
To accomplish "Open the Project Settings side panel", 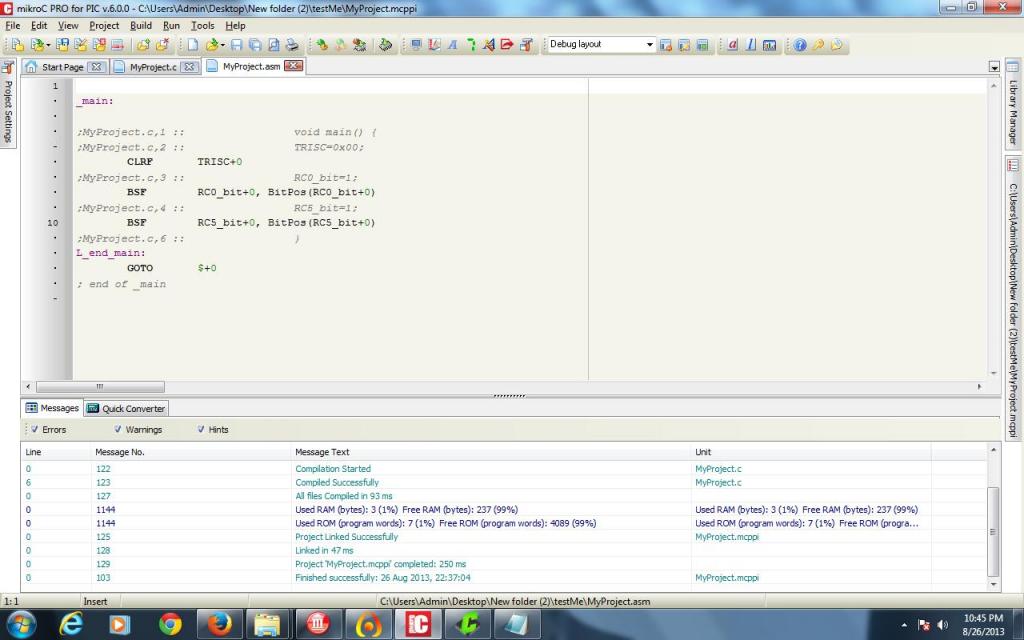I will (8, 104).
